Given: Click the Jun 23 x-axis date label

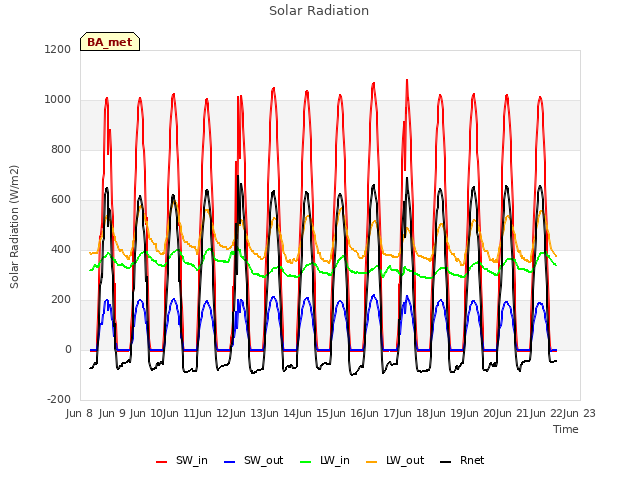Looking at the screenshot, I should pyautogui.click(x=580, y=413).
